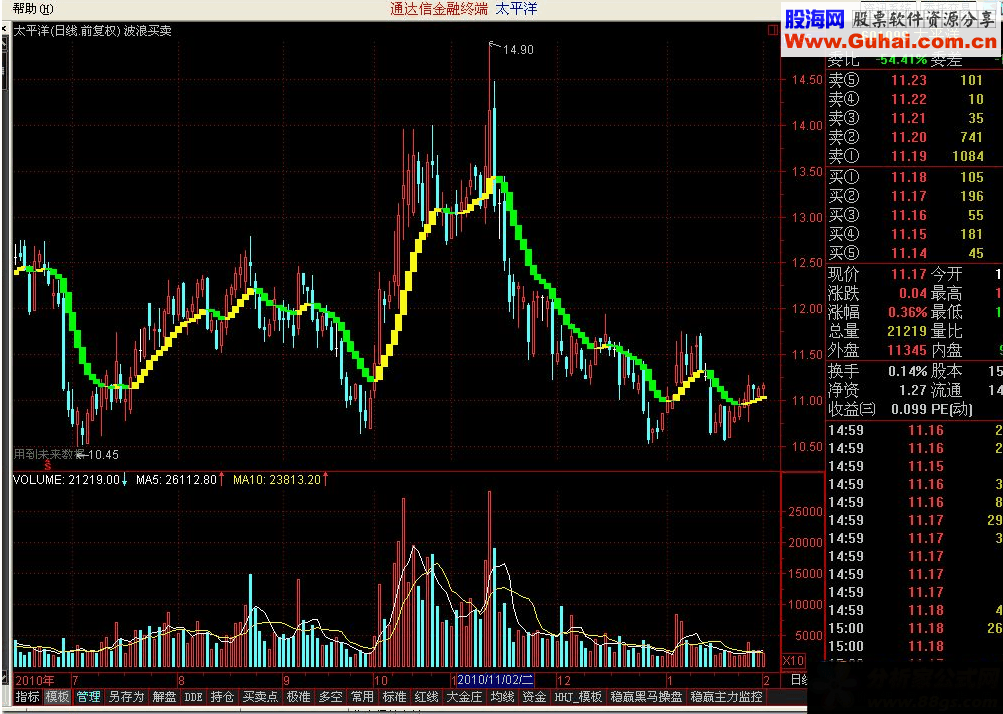1003x714 pixels.
Task: Select the 资金 template tab
Action: 534,697
